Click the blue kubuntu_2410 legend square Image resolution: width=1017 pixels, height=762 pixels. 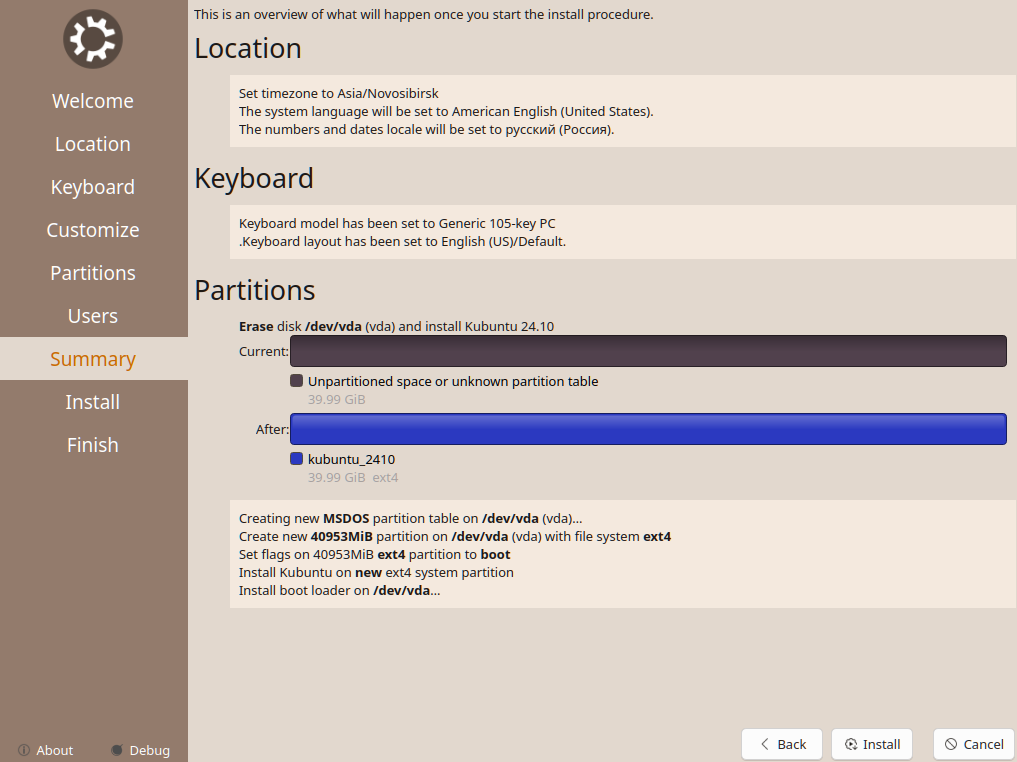[296, 459]
